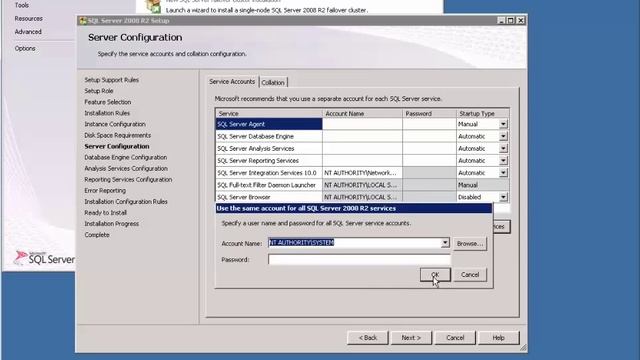Screen dimensions: 640x360
Task: Open Startup Type dropdown for Analysis Services
Action: pyautogui.click(x=503, y=149)
